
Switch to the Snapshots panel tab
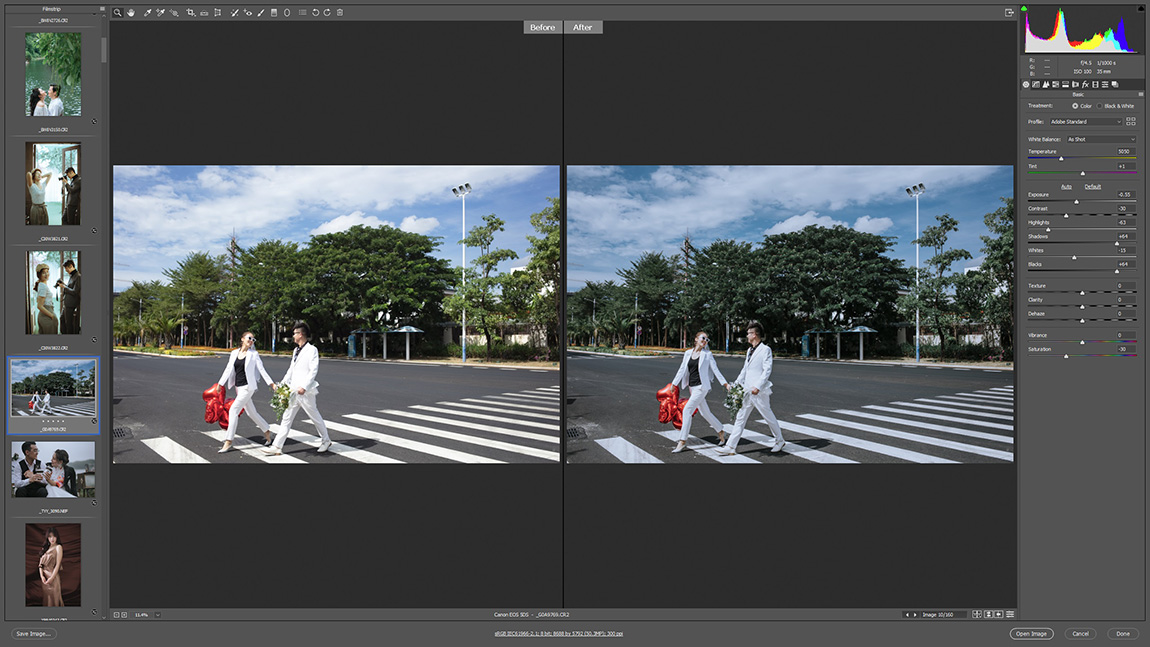[x=1115, y=84]
